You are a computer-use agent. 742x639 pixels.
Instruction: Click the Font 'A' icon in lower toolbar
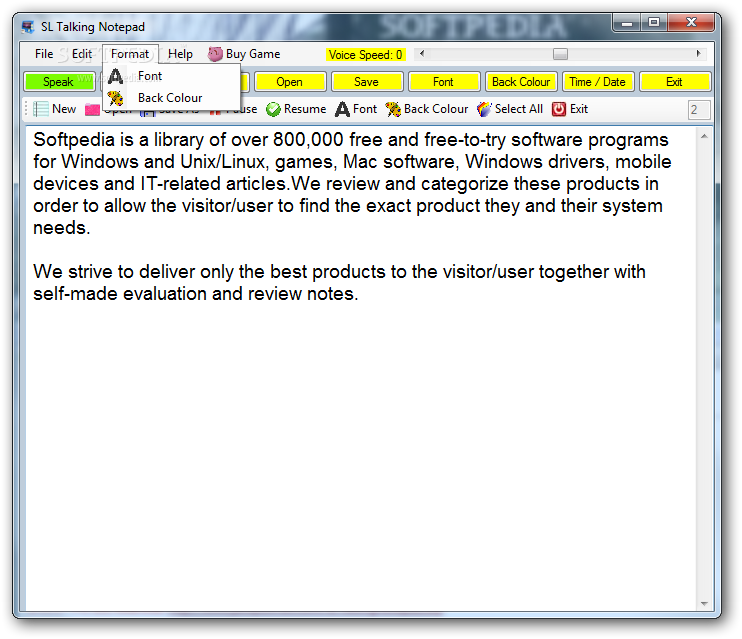point(342,109)
